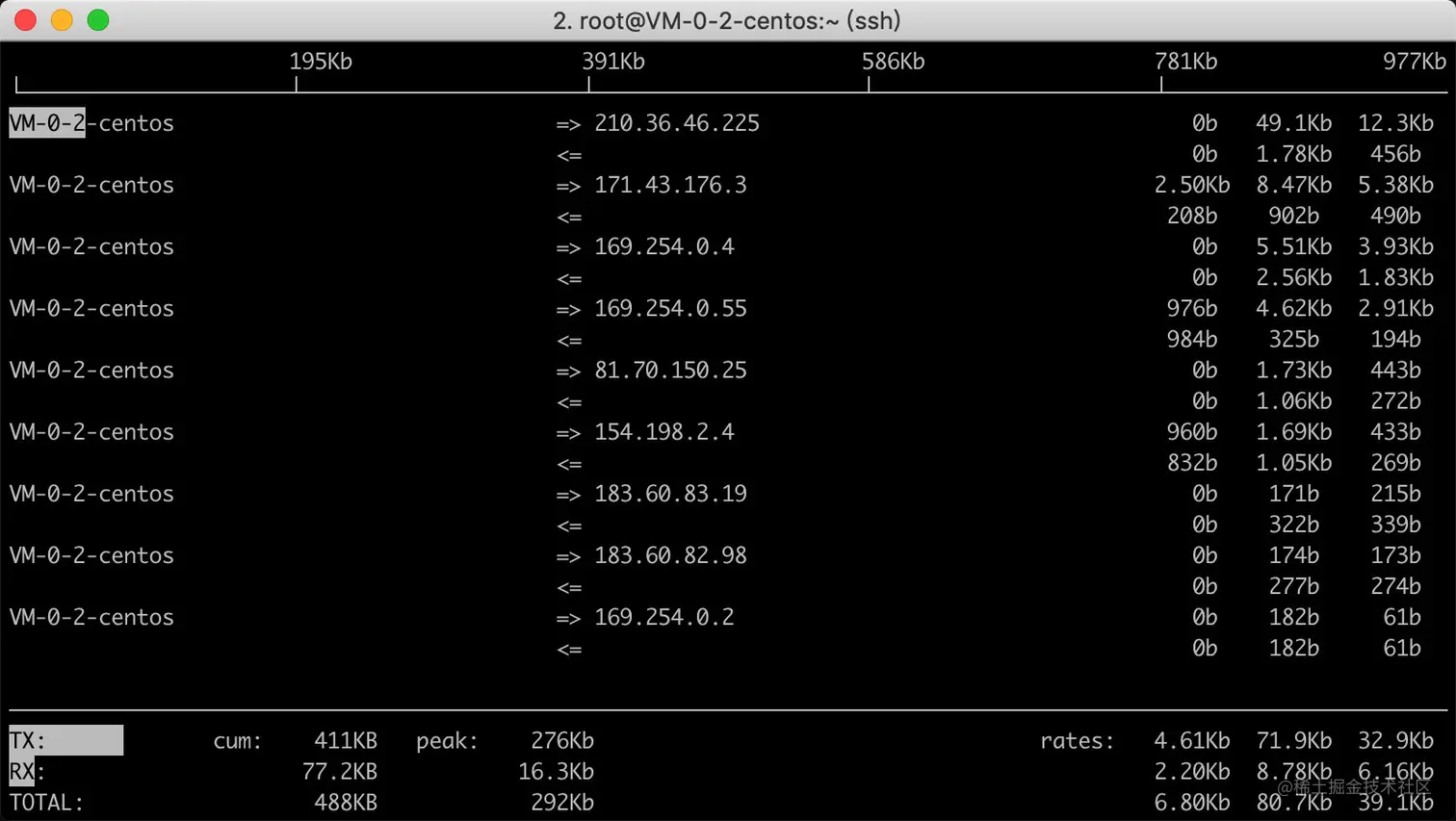The image size is (1456, 821).
Task: Click the 586Kb scale label
Action: point(894,62)
